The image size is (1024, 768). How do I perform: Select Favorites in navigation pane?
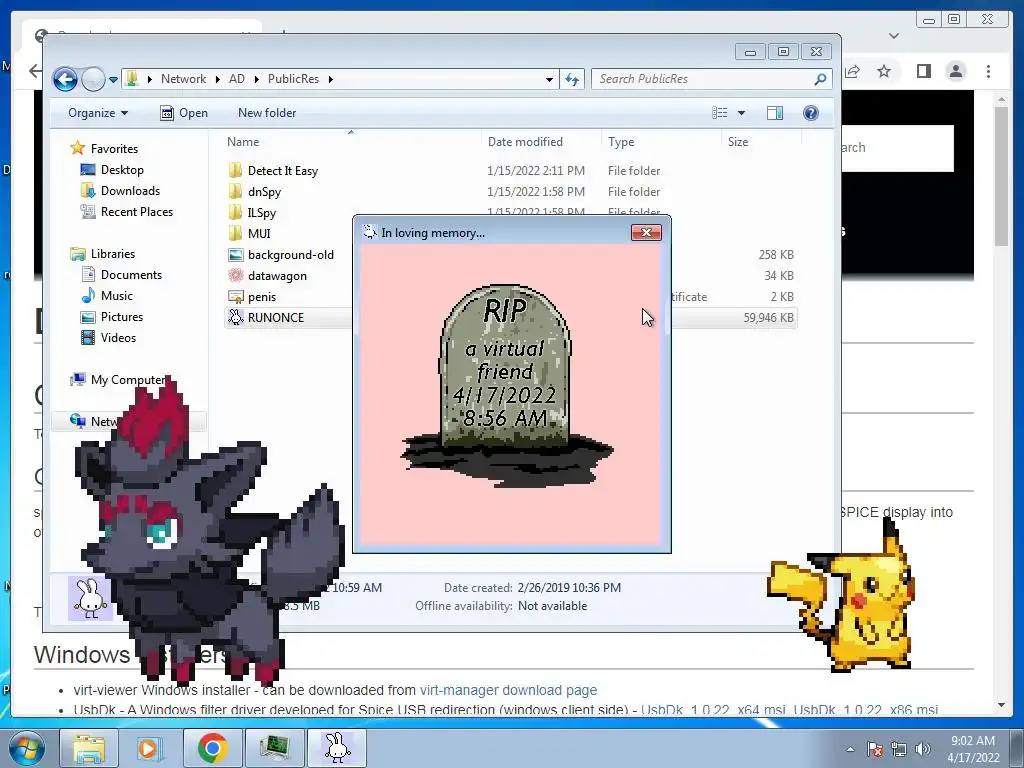click(x=114, y=149)
